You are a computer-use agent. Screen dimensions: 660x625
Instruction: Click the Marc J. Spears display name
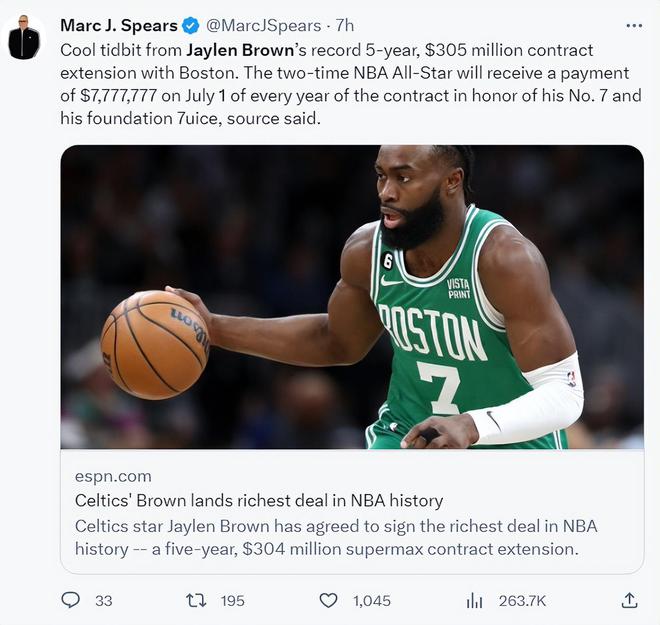[119, 26]
